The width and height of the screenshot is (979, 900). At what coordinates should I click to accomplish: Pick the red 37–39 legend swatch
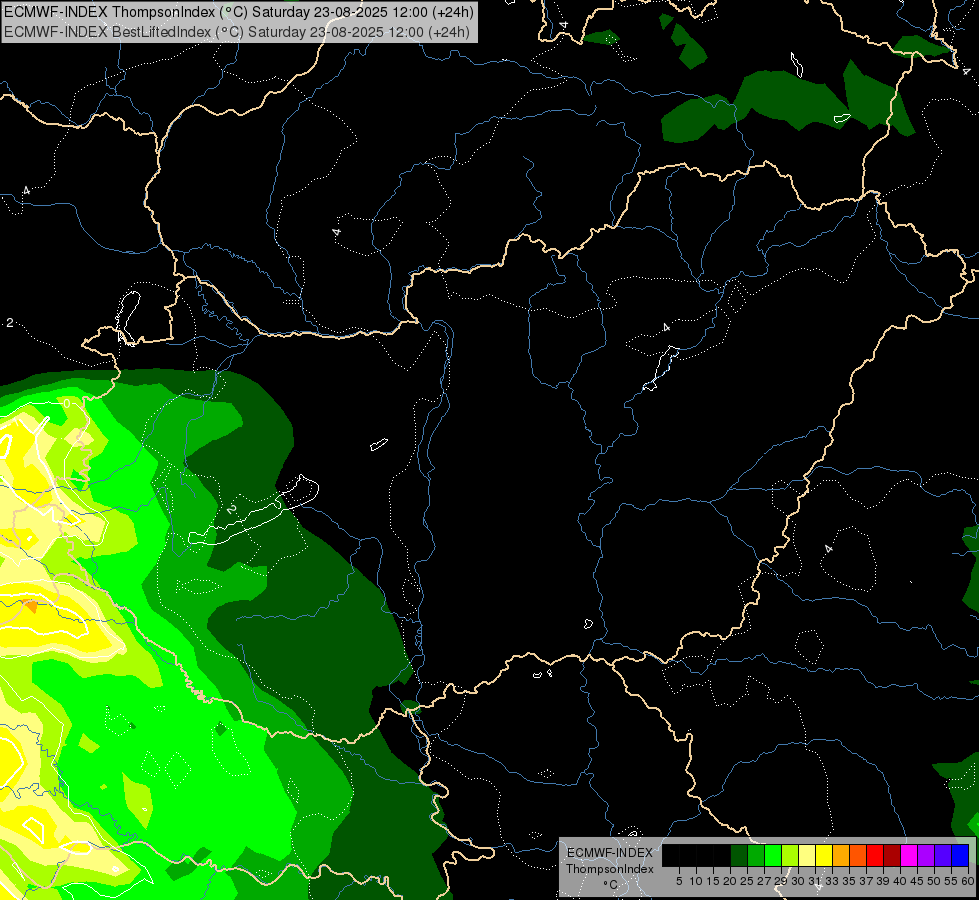click(875, 855)
